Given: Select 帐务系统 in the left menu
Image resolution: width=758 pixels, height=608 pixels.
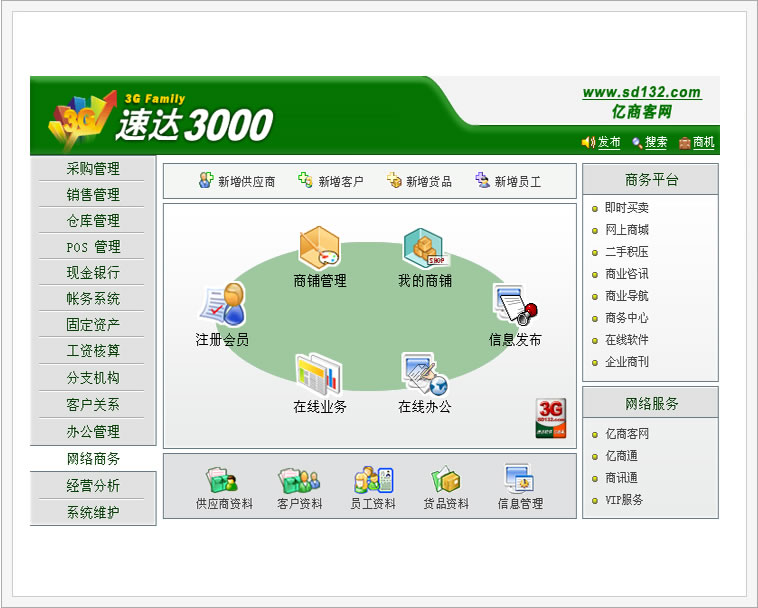Looking at the screenshot, I should [93, 299].
